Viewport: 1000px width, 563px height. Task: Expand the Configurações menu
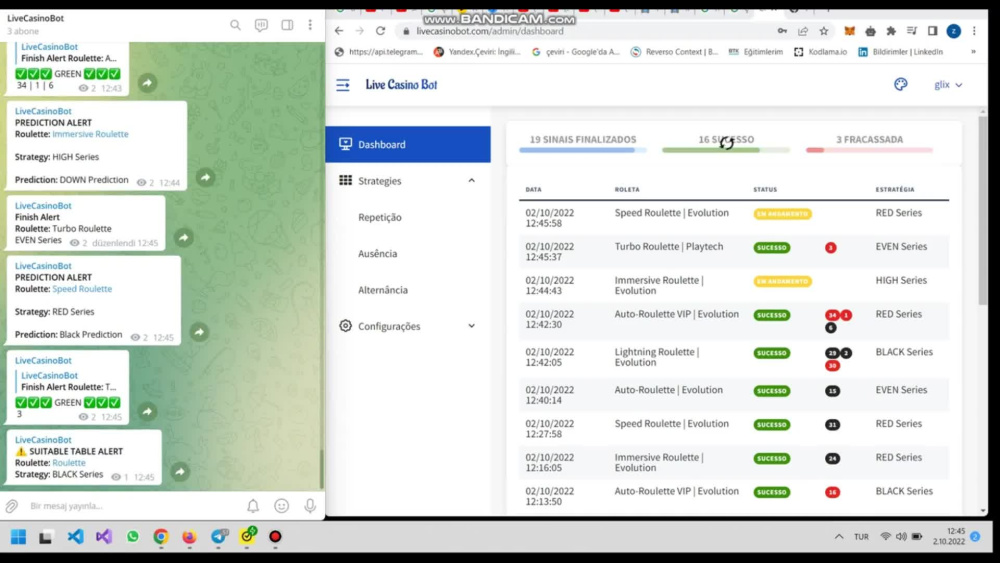(408, 326)
